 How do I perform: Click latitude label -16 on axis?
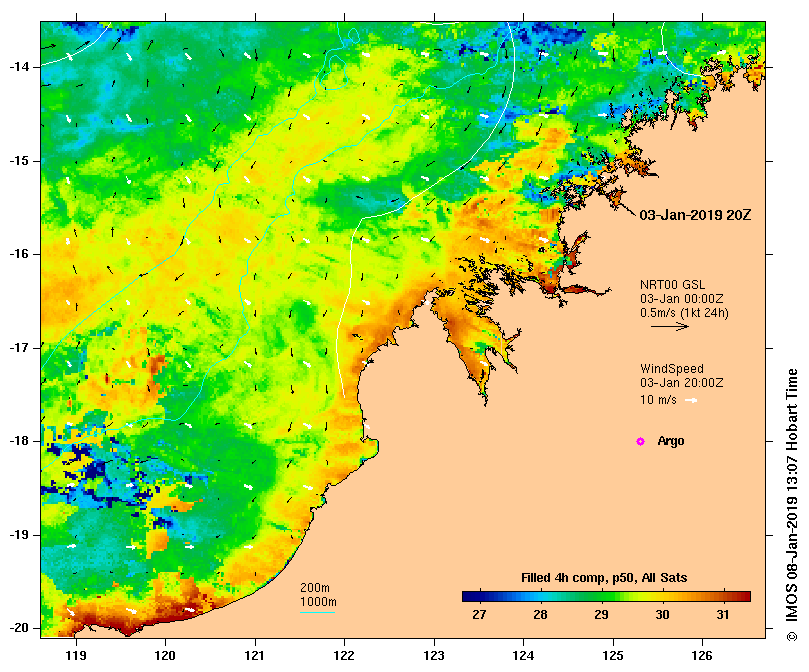[19, 254]
